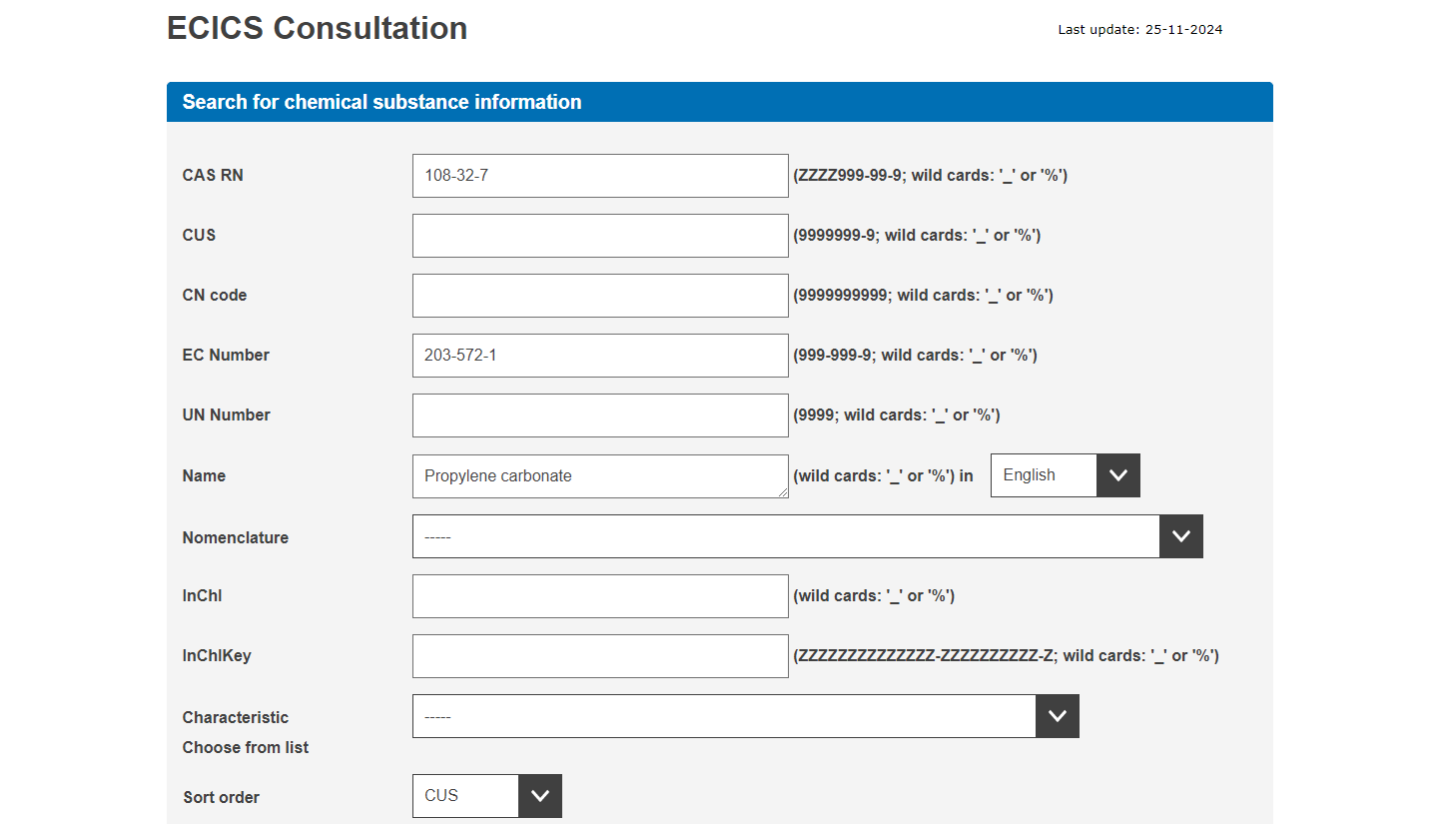This screenshot has height=824, width=1456.
Task: Click into the CN code field
Action: (599, 296)
